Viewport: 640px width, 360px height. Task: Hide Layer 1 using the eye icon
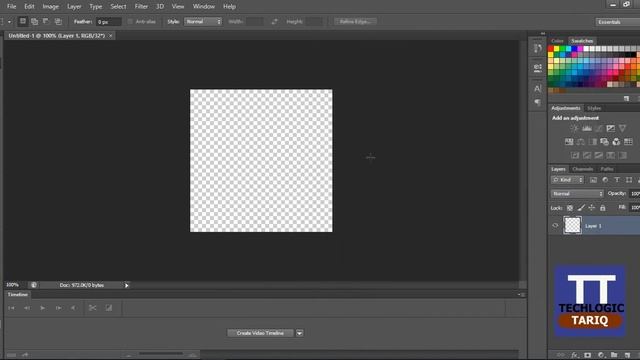pyautogui.click(x=555, y=225)
